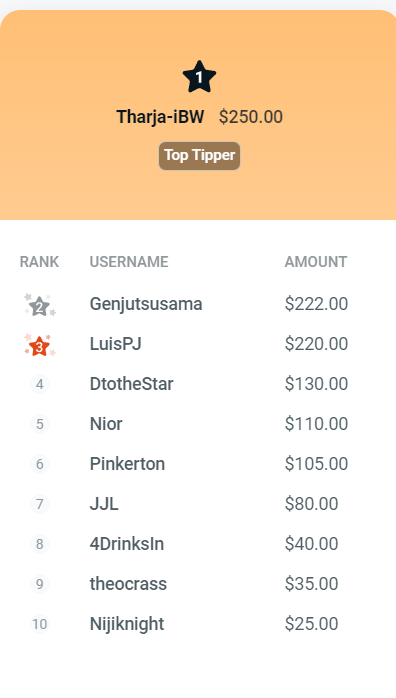The image size is (396, 698).
Task: Click the rank 7 circle badge
Action: tap(40, 504)
